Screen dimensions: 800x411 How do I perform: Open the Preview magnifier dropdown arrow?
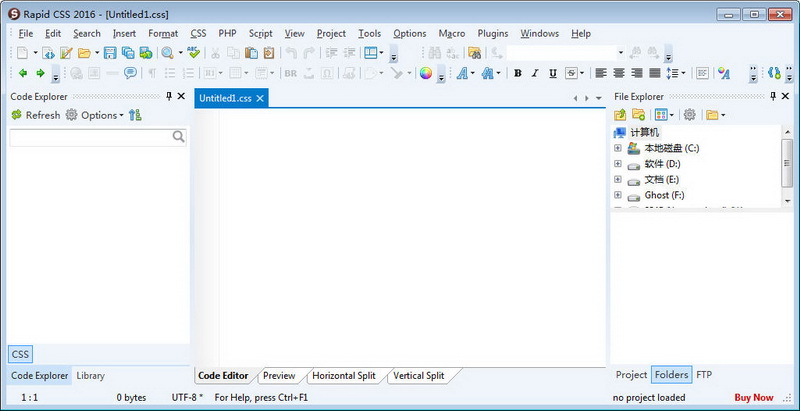[x=180, y=53]
